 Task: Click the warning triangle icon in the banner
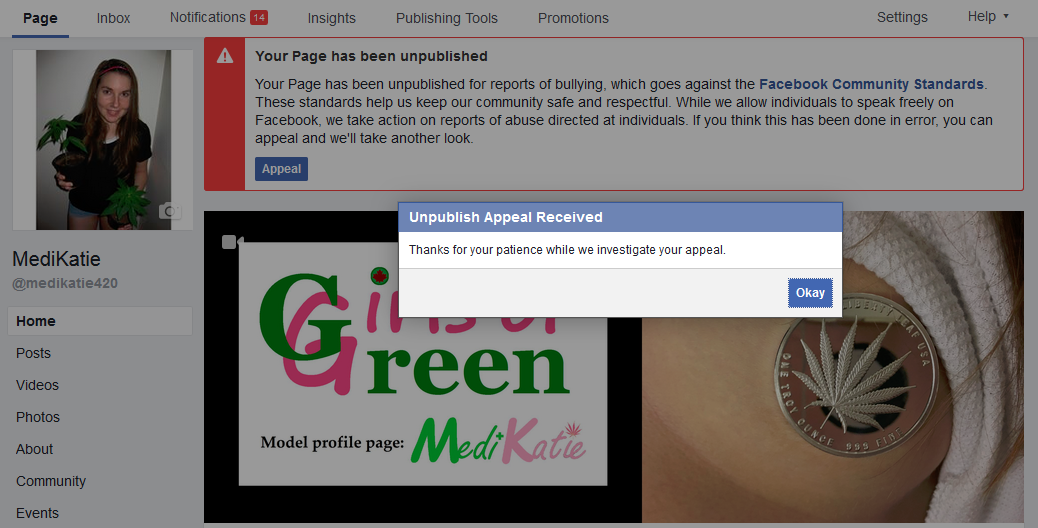coord(225,56)
